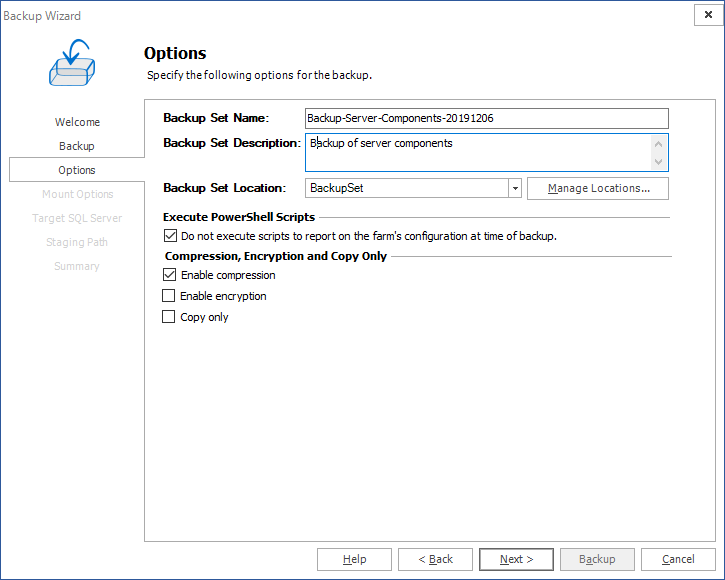Click the backup wizard logo icon
This screenshot has width=725, height=580.
point(70,63)
